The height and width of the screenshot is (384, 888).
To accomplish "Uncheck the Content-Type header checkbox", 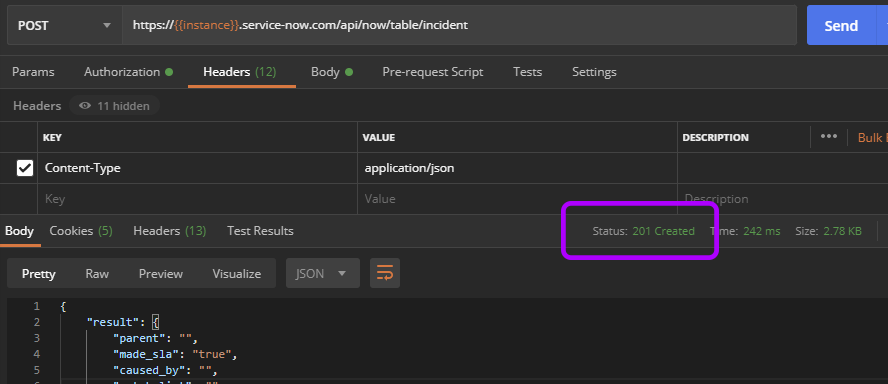I will coord(25,168).
